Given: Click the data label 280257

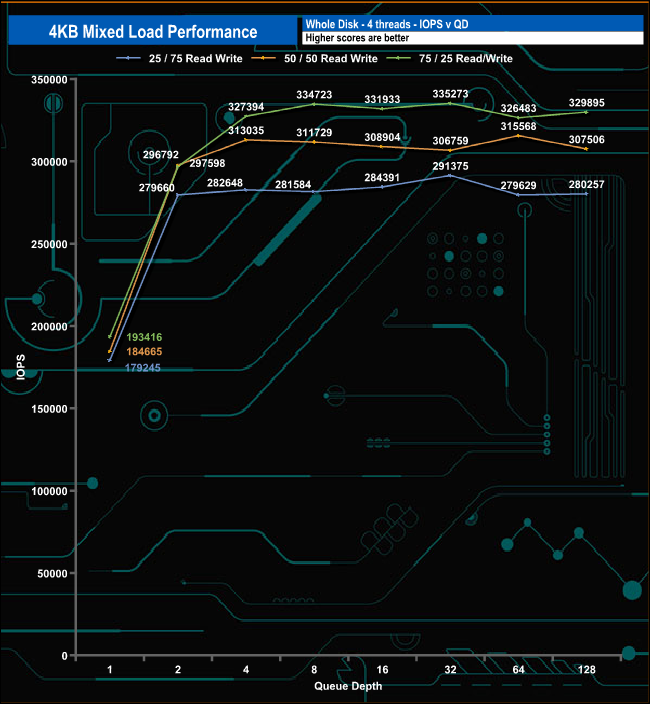Looking at the screenshot, I should [x=587, y=185].
